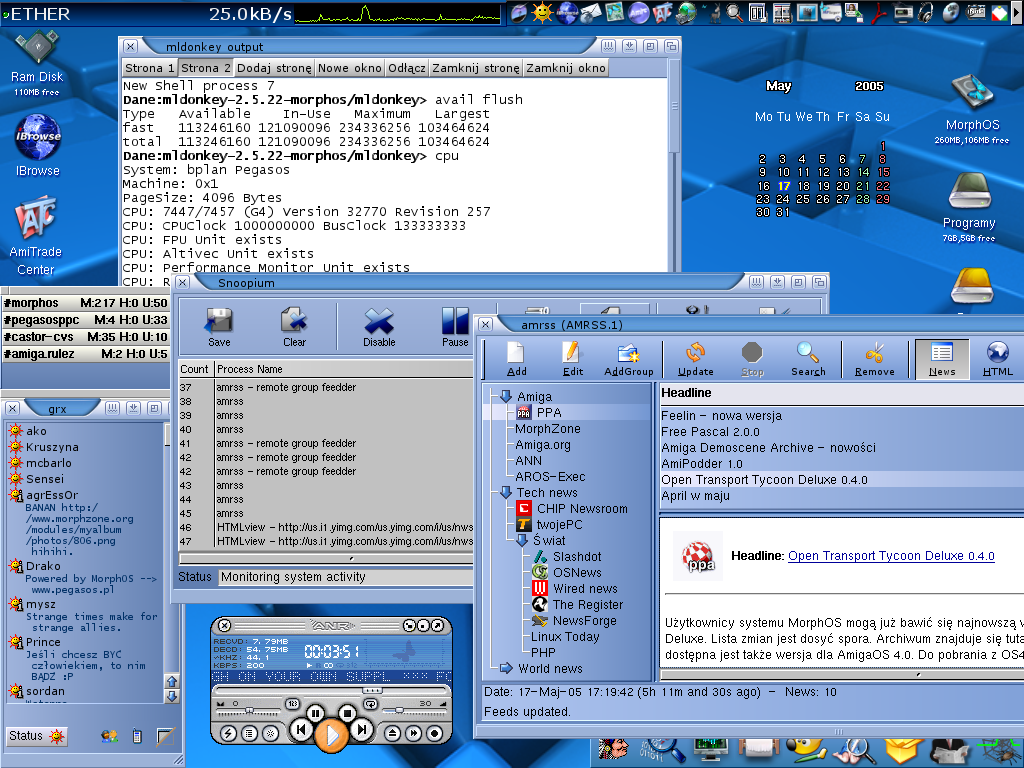Update feeds with the Update icon
1024x768 pixels.
[696, 359]
